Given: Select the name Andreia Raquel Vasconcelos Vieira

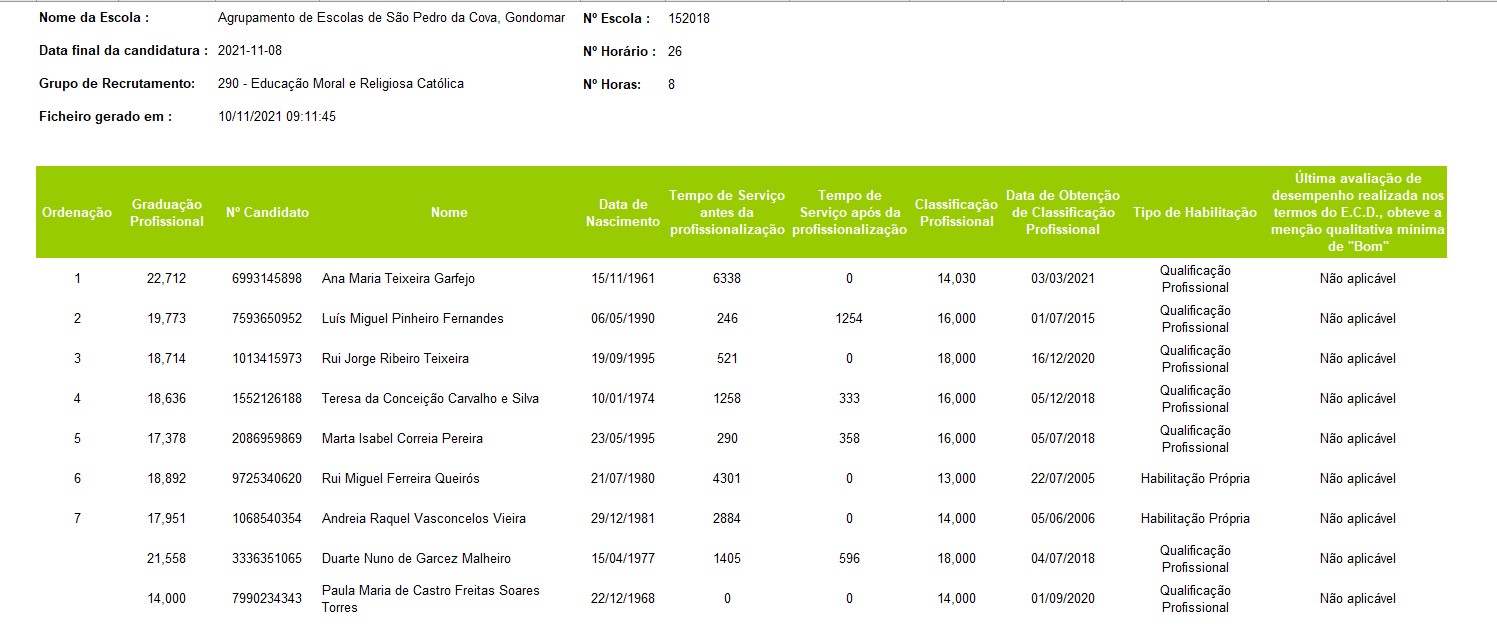Looking at the screenshot, I should pos(423,518).
